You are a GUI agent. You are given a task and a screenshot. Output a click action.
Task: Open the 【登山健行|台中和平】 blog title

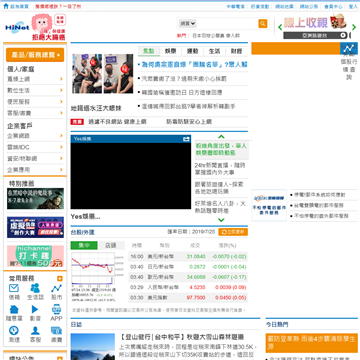(x=181, y=337)
